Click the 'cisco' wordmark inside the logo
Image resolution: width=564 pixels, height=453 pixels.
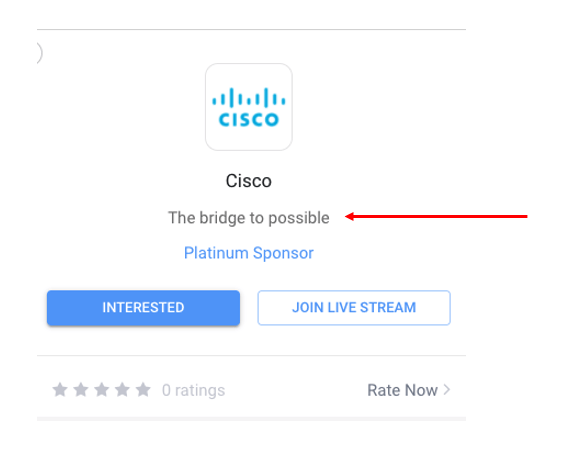click(x=249, y=119)
